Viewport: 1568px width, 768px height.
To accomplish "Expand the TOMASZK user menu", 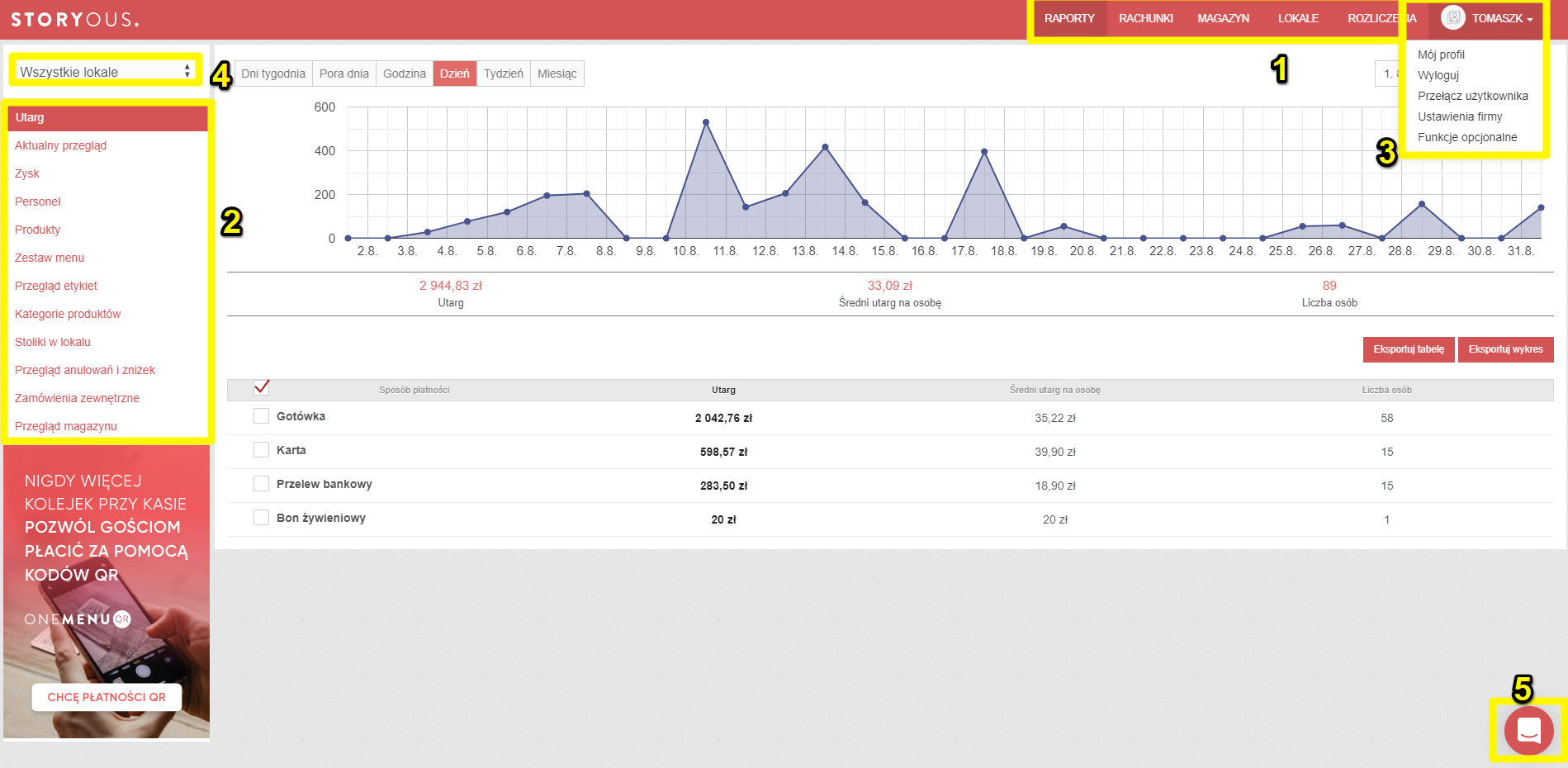I will pos(1486,18).
